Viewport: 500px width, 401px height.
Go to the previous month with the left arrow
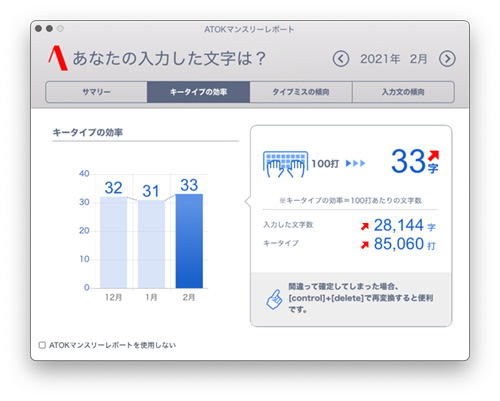[341, 59]
